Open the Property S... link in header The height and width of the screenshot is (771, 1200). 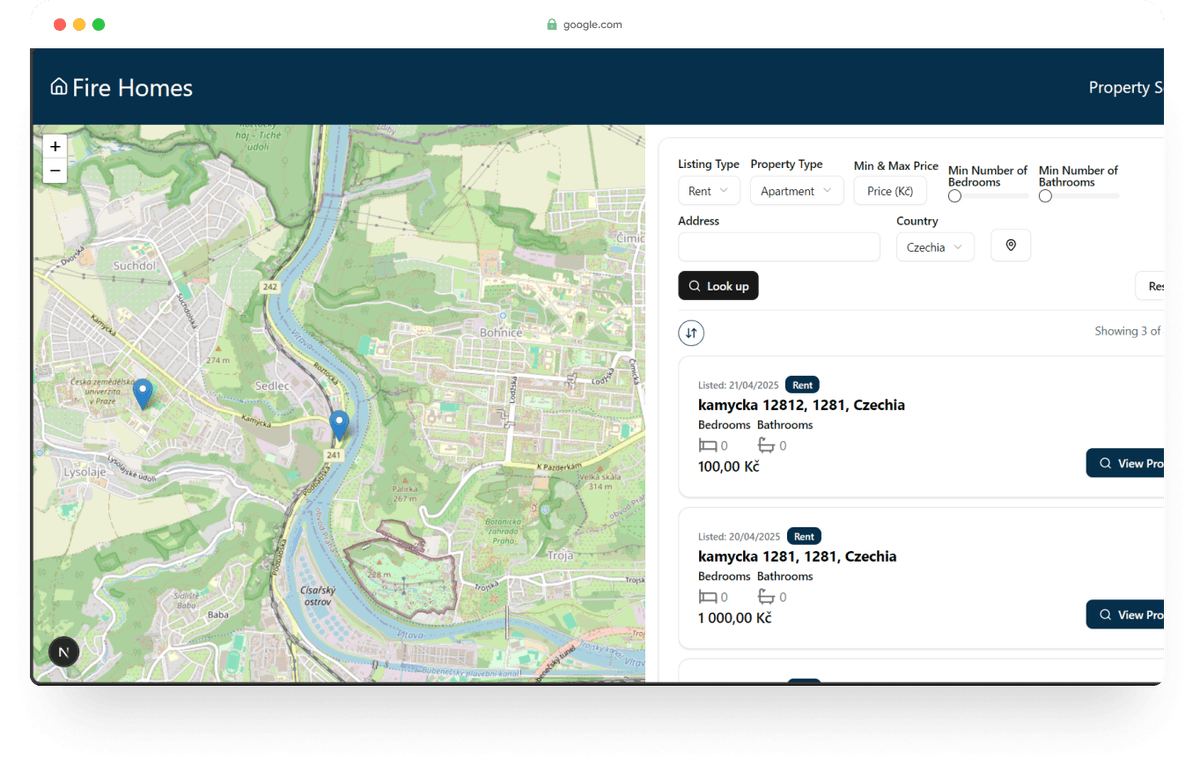pyautogui.click(x=1124, y=88)
